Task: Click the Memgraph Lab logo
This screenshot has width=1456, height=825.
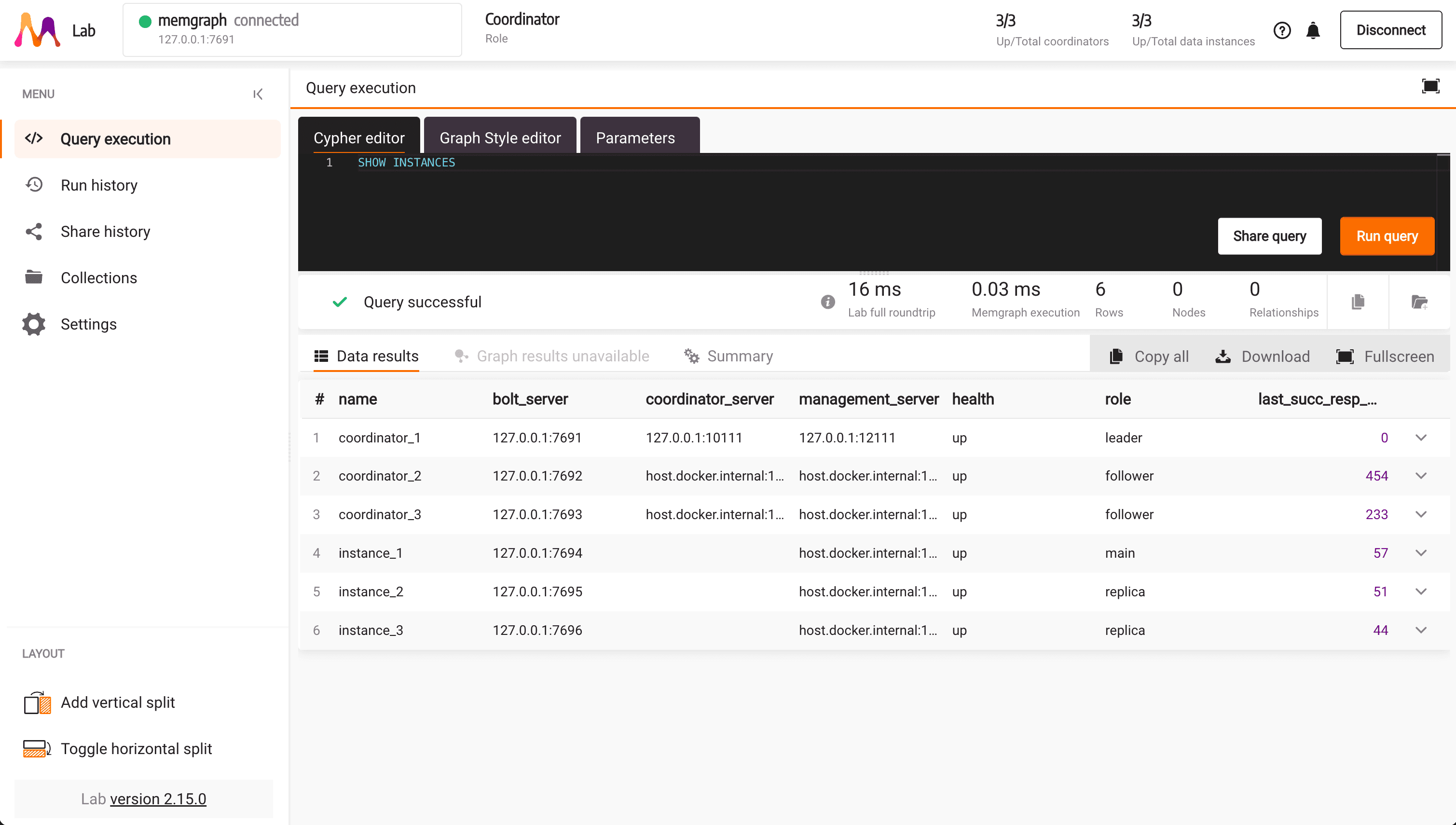Action: 38,30
